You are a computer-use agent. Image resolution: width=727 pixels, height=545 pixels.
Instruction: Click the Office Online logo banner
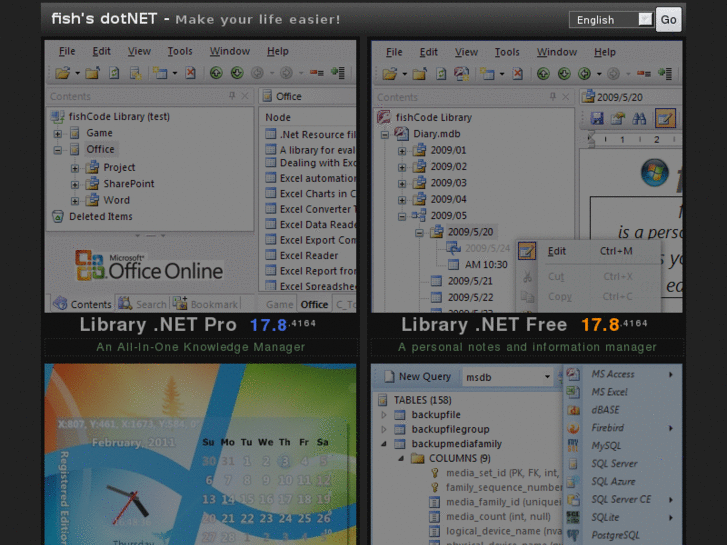[149, 266]
